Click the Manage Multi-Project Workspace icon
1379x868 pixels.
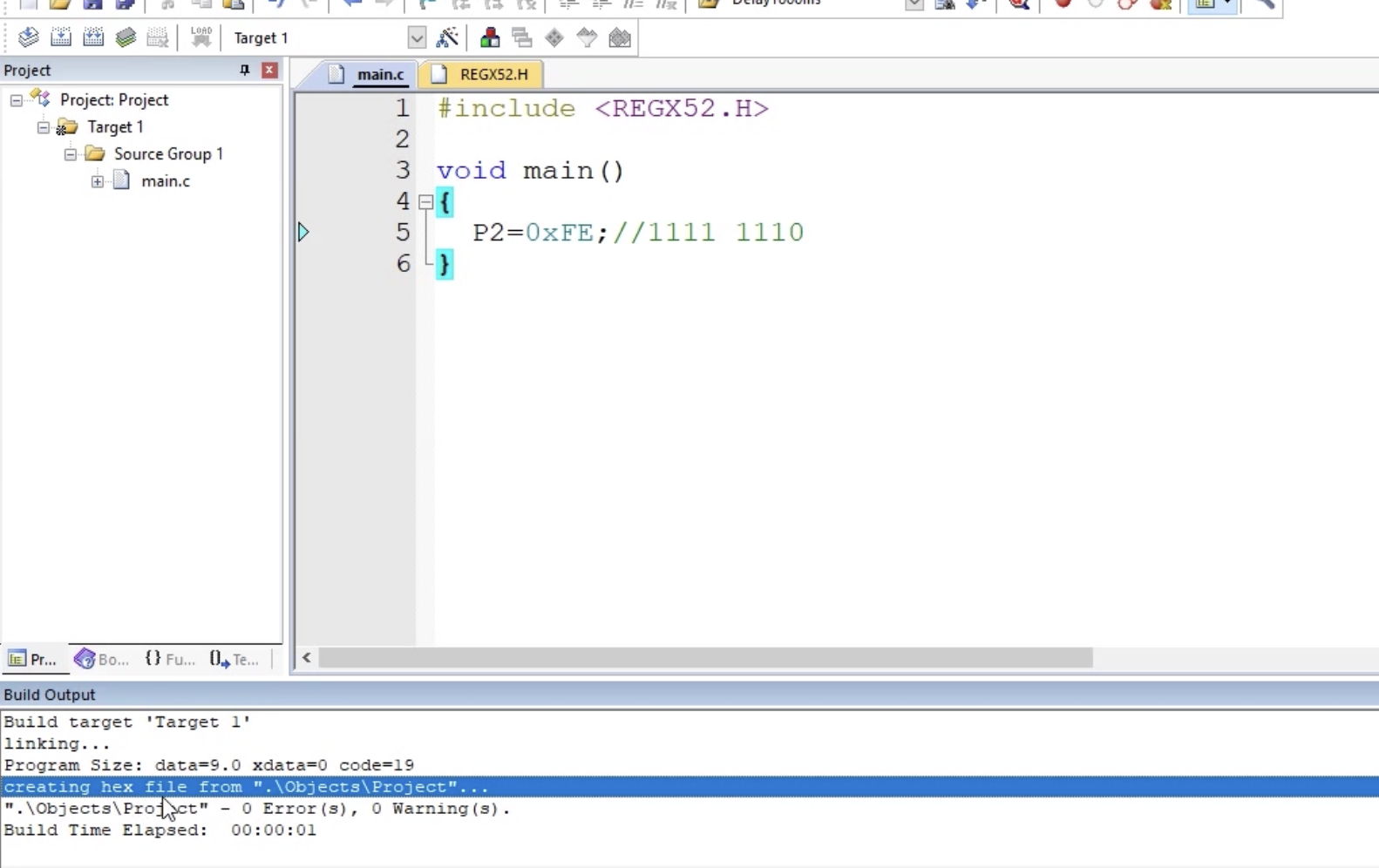(522, 37)
